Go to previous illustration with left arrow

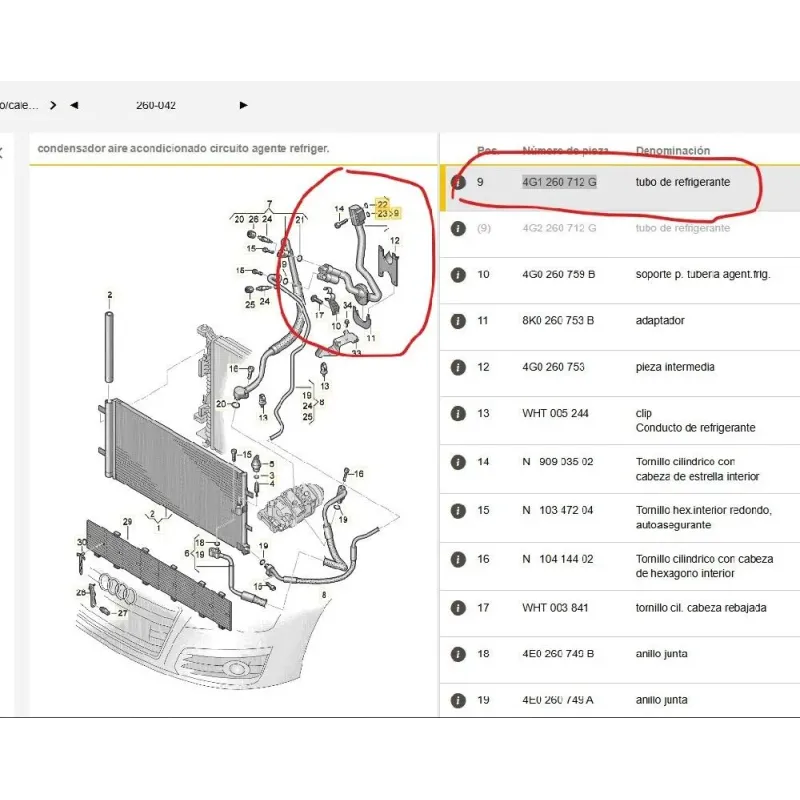(74, 105)
